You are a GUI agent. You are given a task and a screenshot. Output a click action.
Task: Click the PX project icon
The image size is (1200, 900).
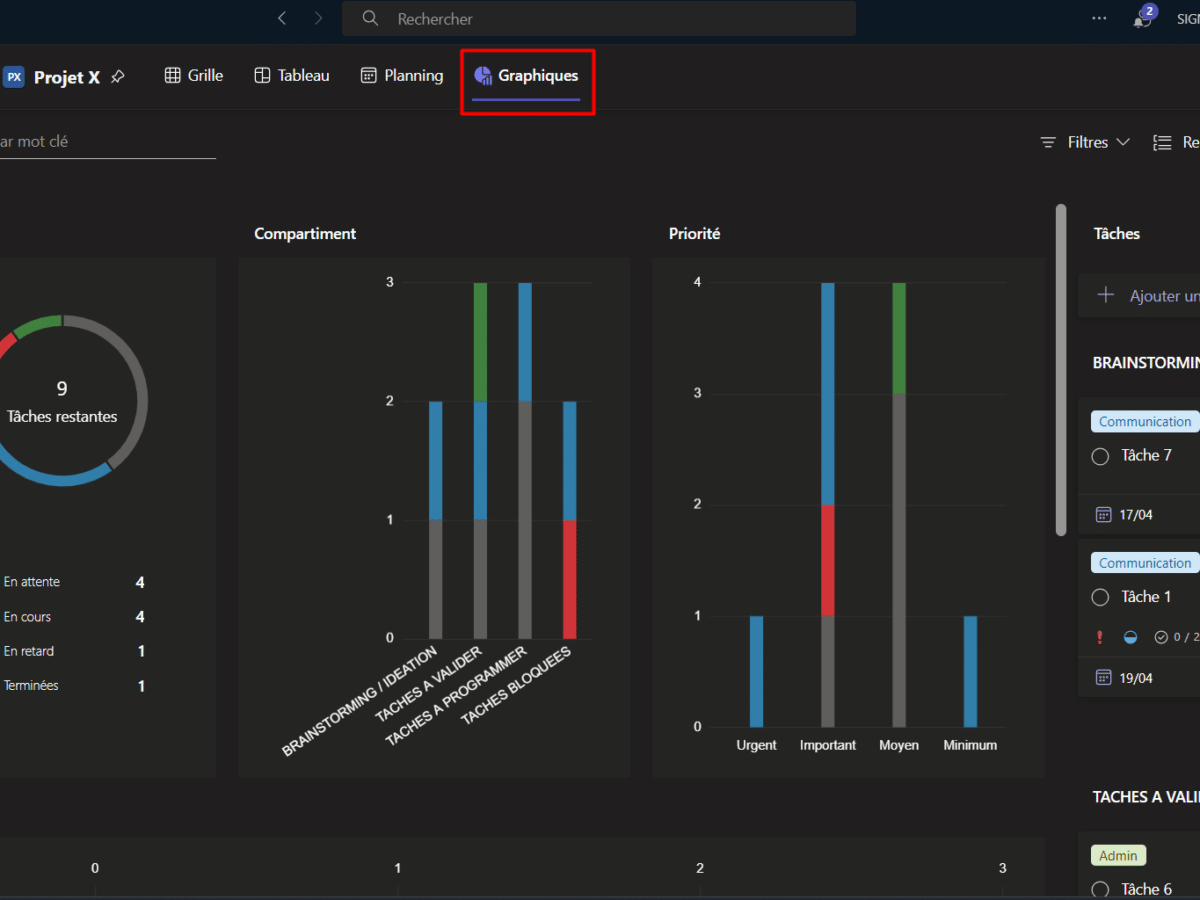coord(14,77)
